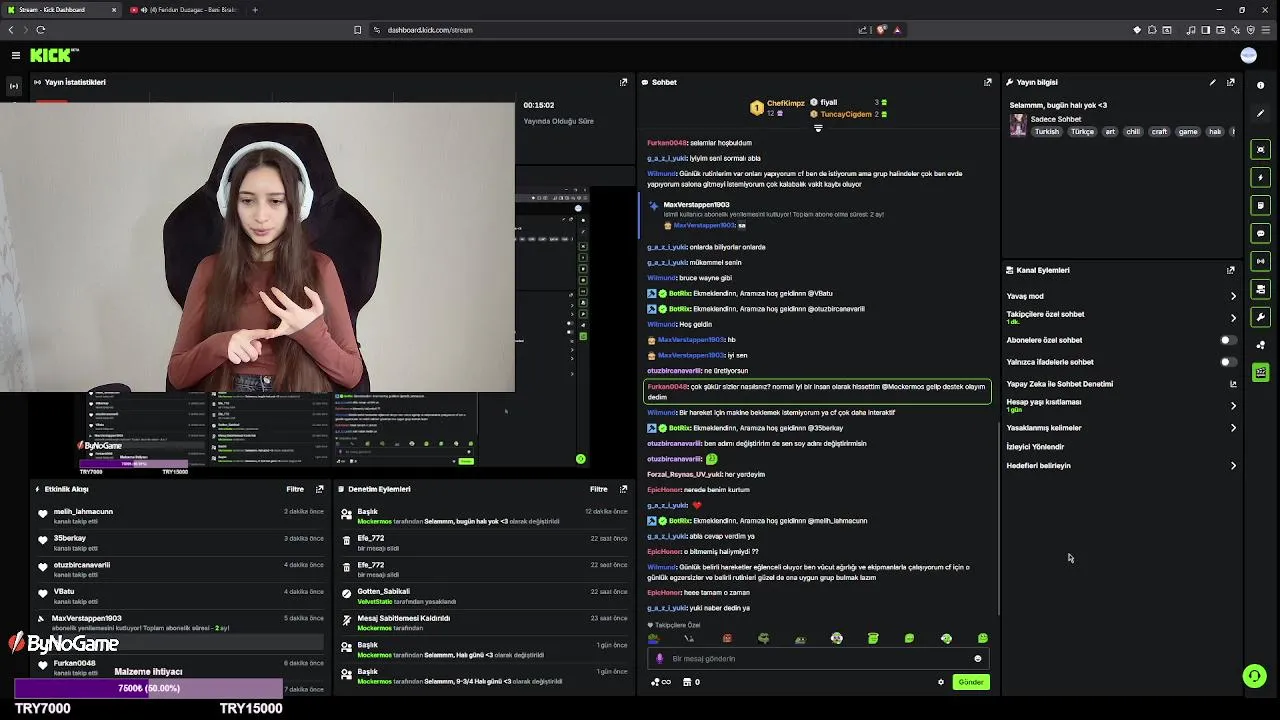
Task: Toggle the note widget icon in sidebar
Action: (1260, 205)
